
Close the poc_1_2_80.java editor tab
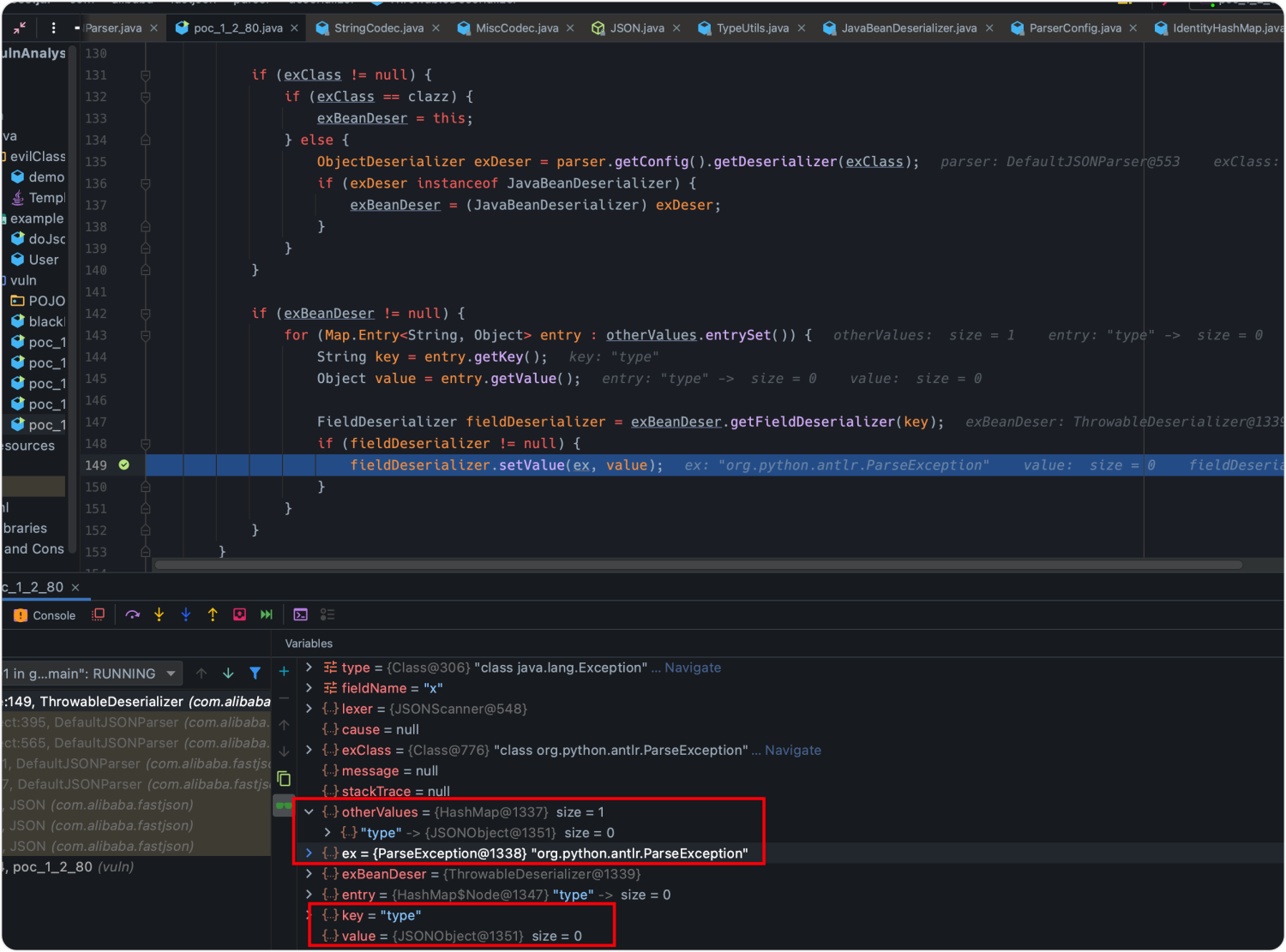(294, 28)
